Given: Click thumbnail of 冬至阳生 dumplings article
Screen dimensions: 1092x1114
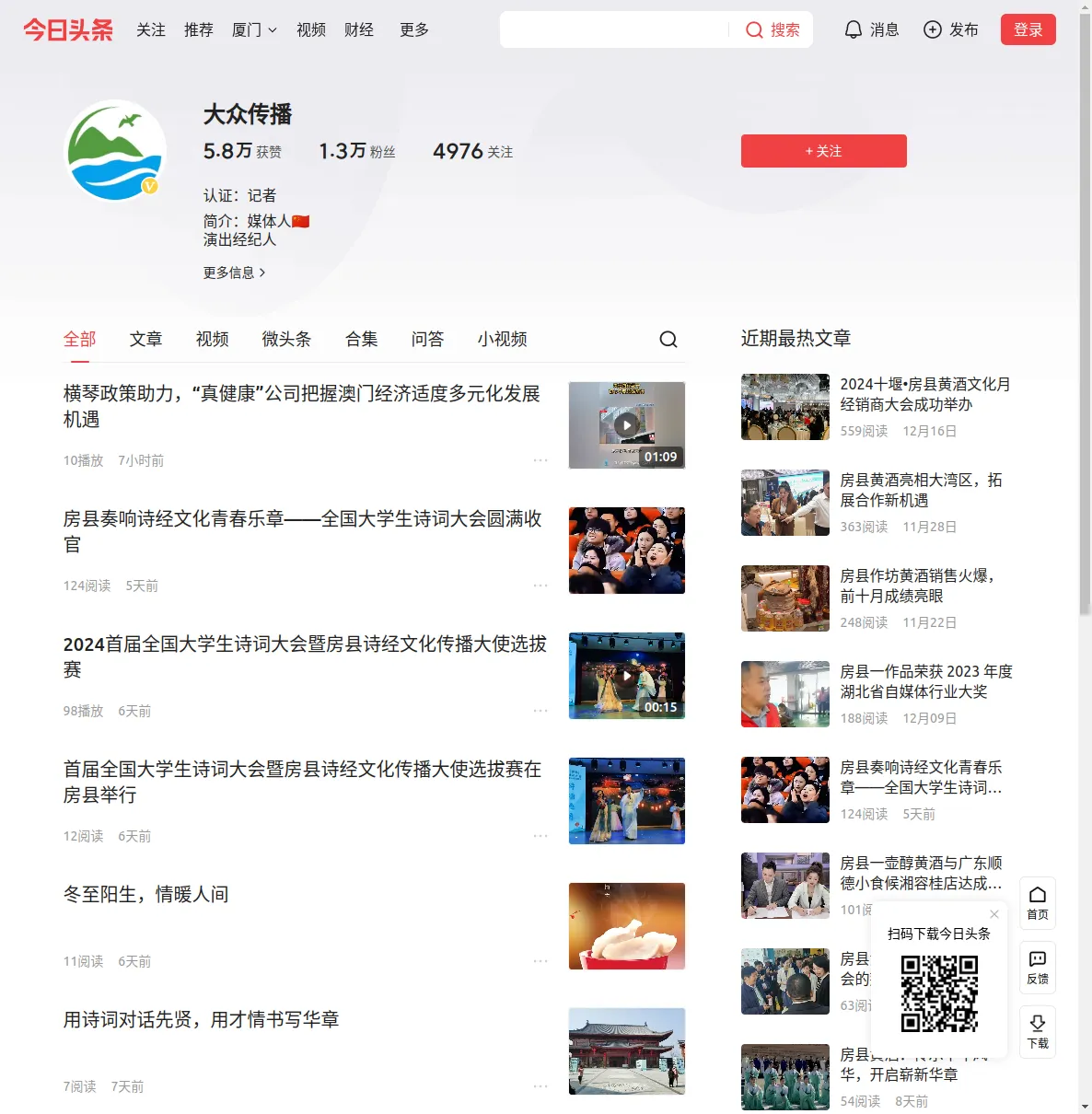Looking at the screenshot, I should click(x=627, y=926).
